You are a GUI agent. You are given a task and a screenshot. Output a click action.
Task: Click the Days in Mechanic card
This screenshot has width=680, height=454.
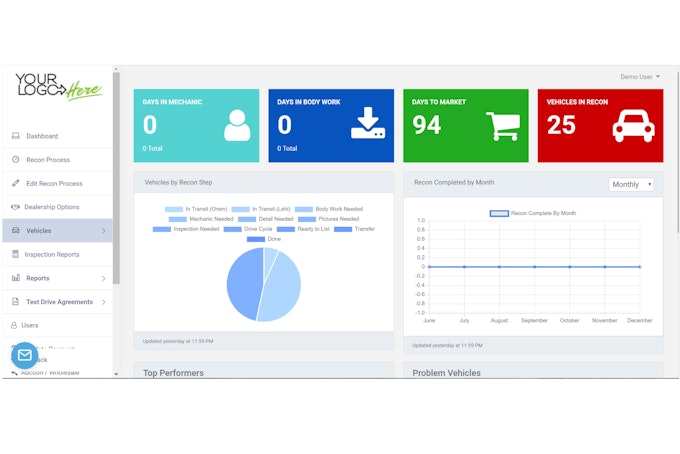(x=196, y=125)
